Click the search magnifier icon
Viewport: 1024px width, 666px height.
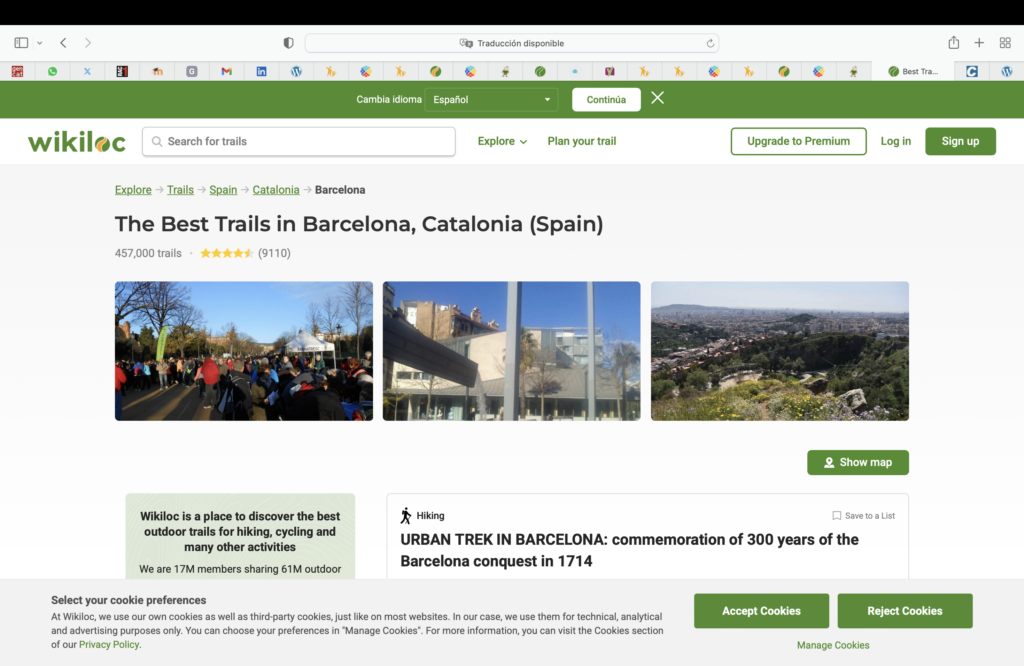(x=157, y=141)
